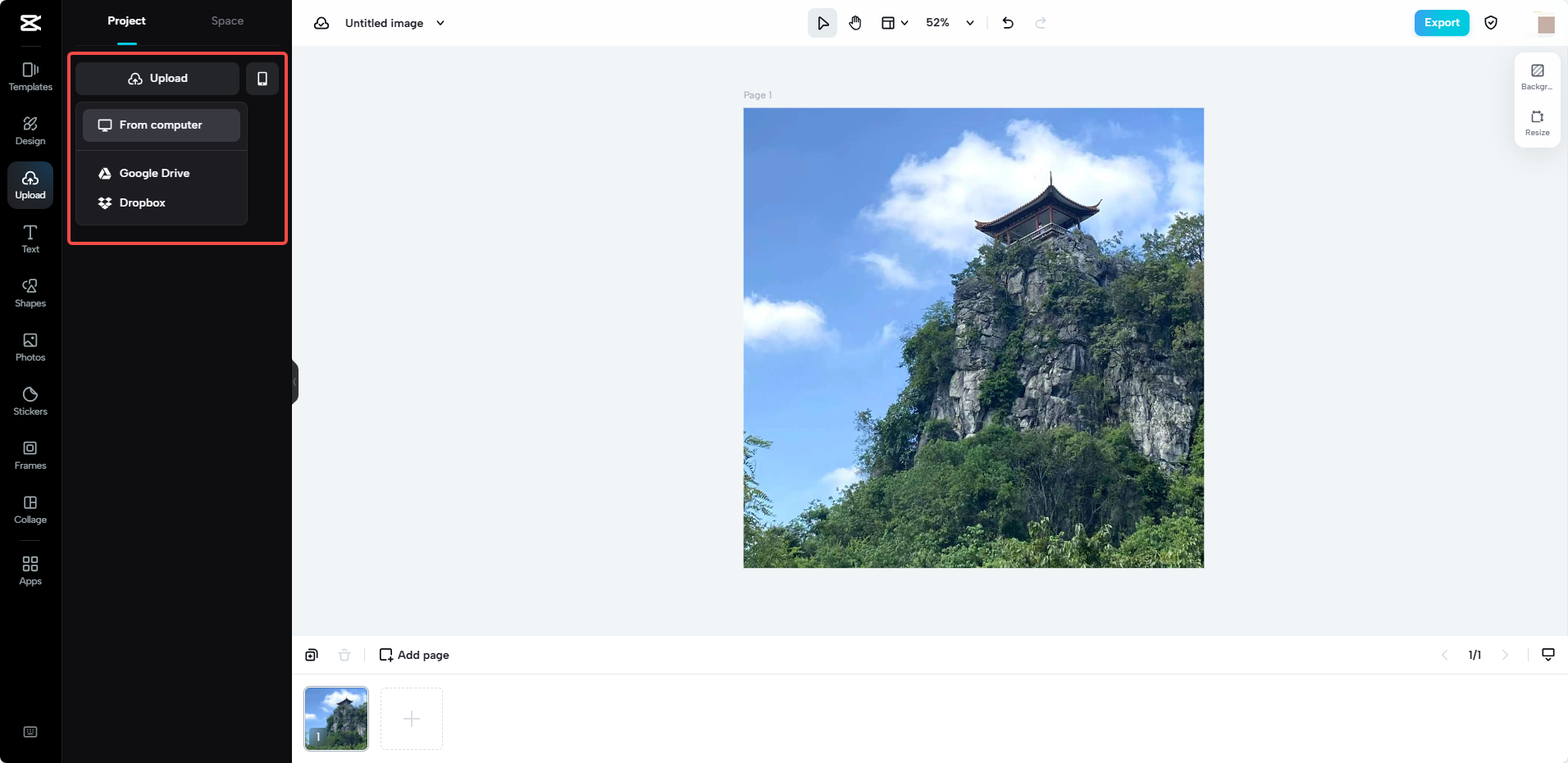Click the Export button
This screenshot has height=763, width=1568.
[x=1441, y=22]
